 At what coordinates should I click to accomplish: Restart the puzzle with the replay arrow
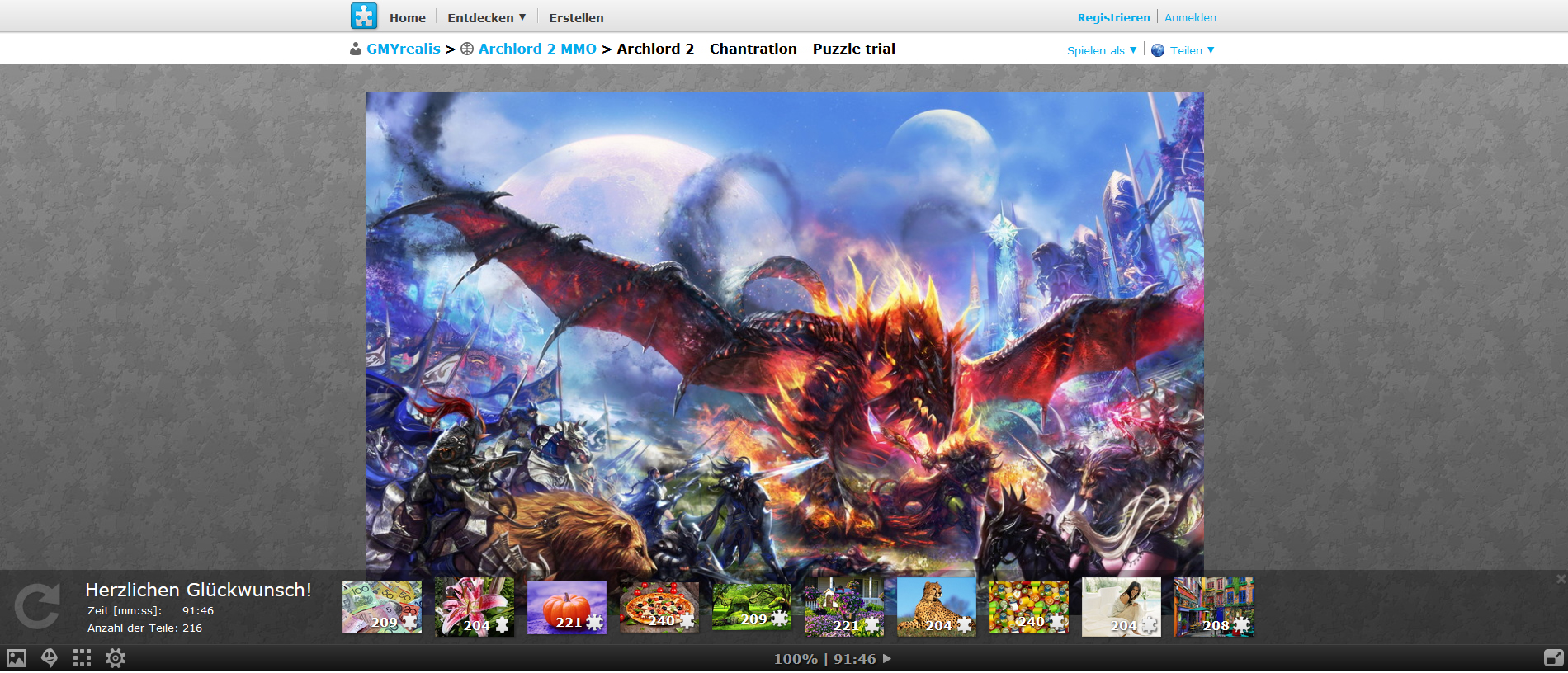[37, 606]
